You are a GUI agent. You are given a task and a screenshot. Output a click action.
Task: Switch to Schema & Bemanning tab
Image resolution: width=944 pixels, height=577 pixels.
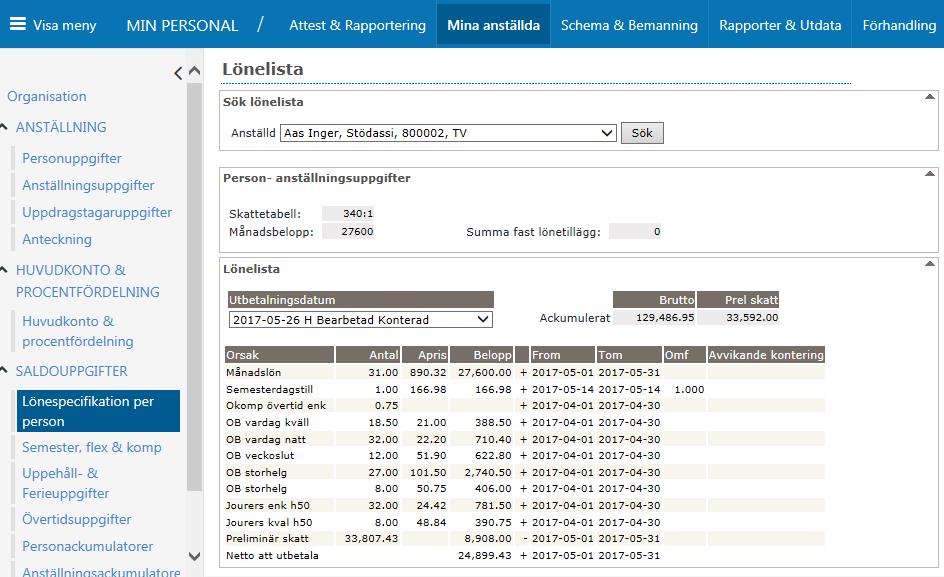coord(630,25)
